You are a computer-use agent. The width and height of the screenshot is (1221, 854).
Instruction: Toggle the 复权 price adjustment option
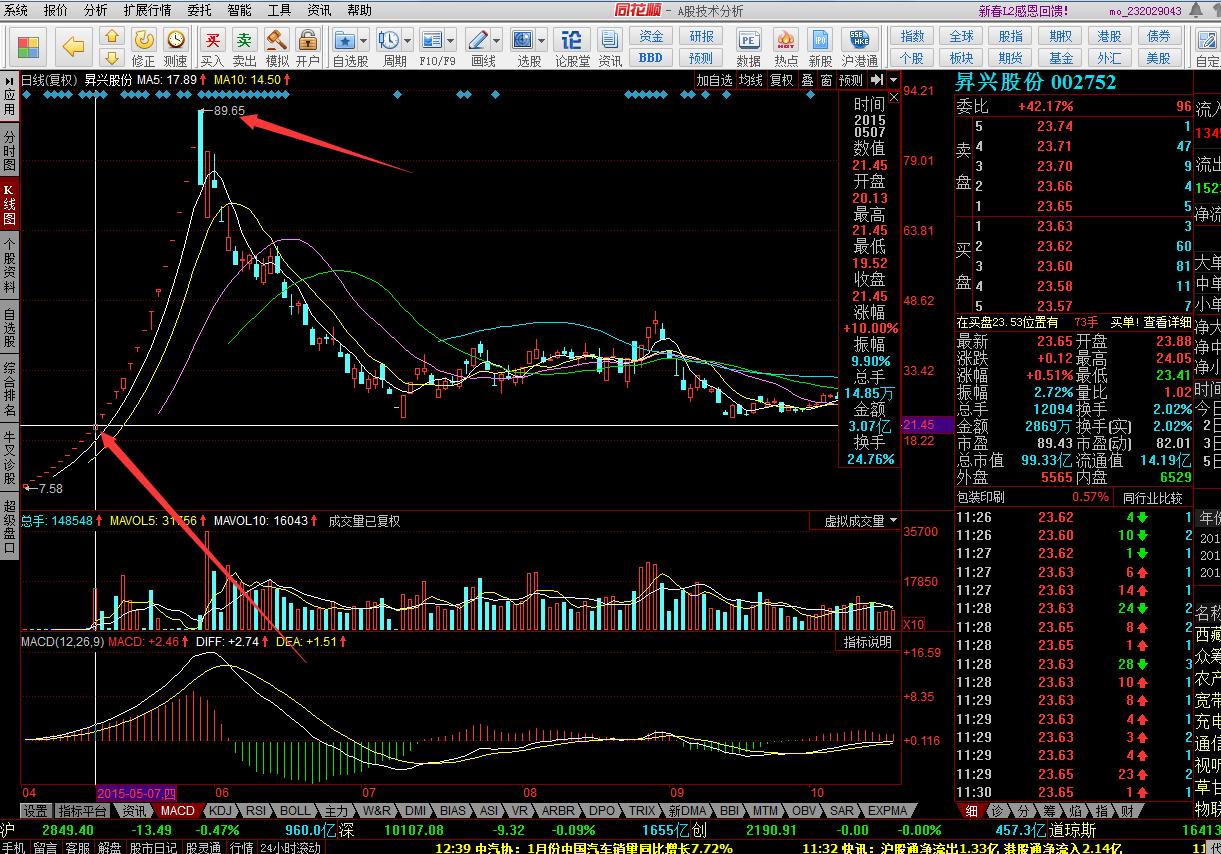781,80
